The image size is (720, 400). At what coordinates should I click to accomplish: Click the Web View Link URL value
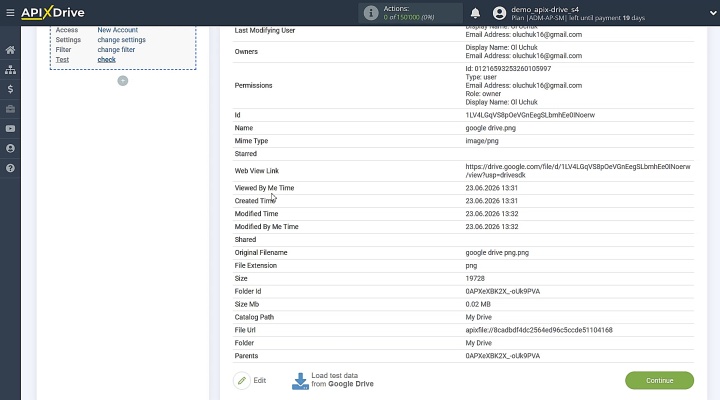click(578, 171)
